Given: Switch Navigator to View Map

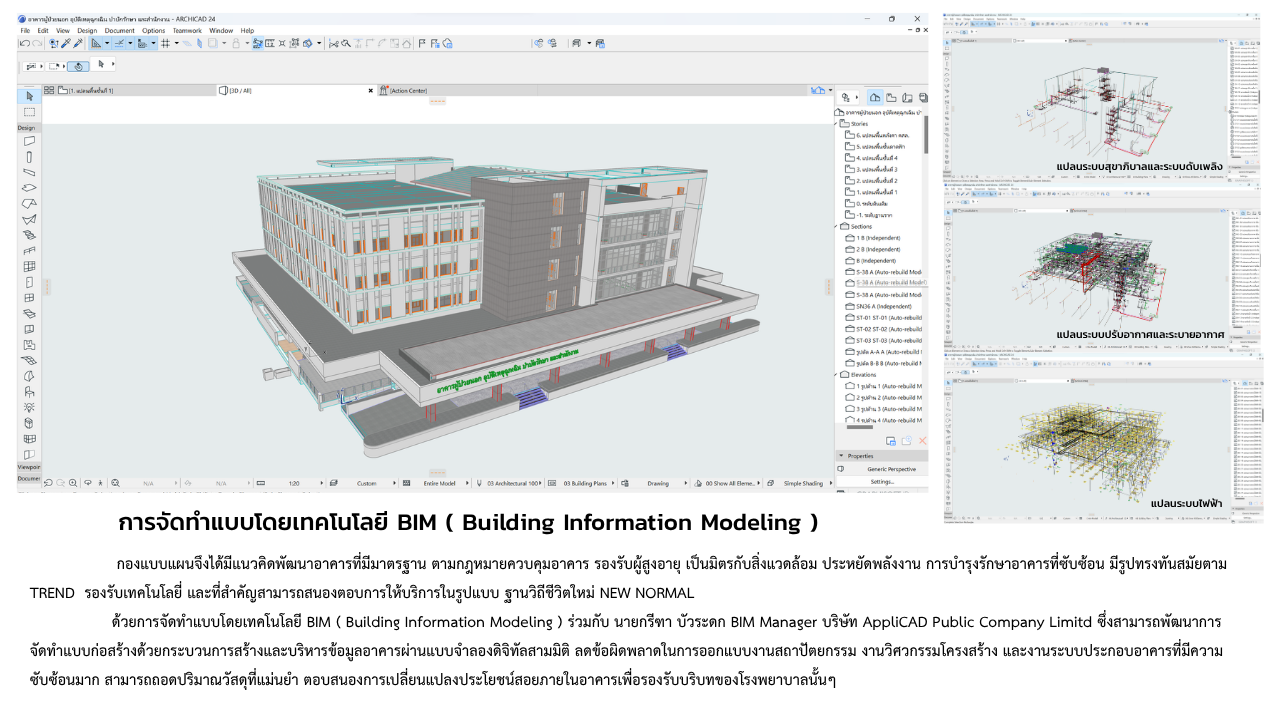Looking at the screenshot, I should pyautogui.click(x=891, y=97).
